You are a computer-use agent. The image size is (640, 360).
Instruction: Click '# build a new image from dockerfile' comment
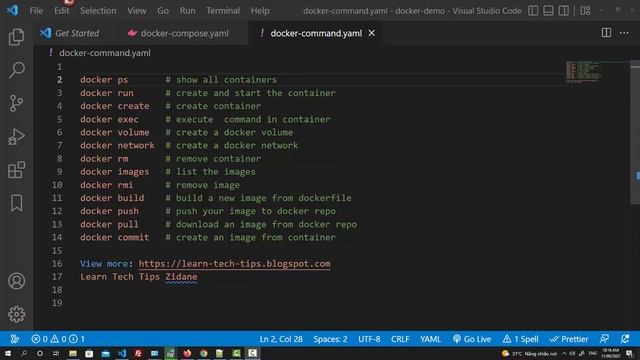click(258, 198)
